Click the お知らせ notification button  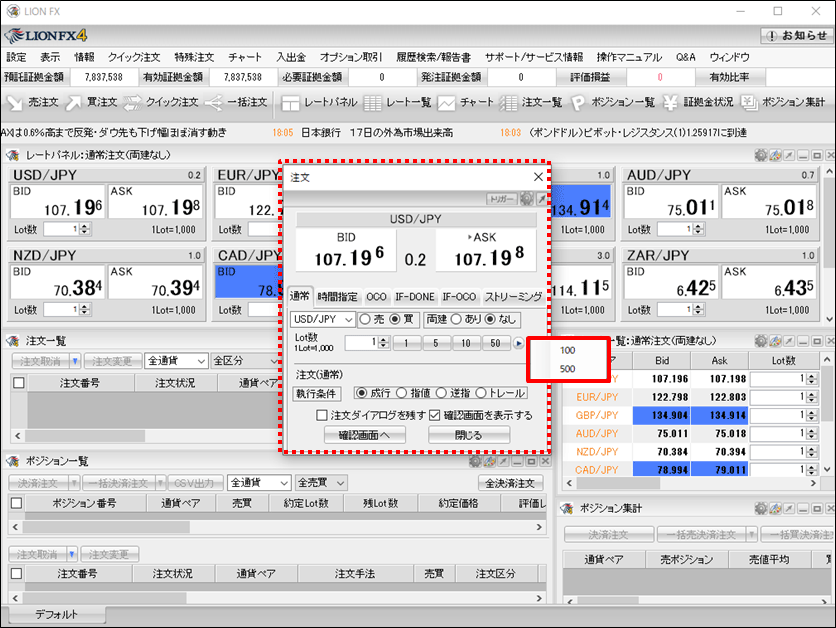pyautogui.click(x=797, y=35)
